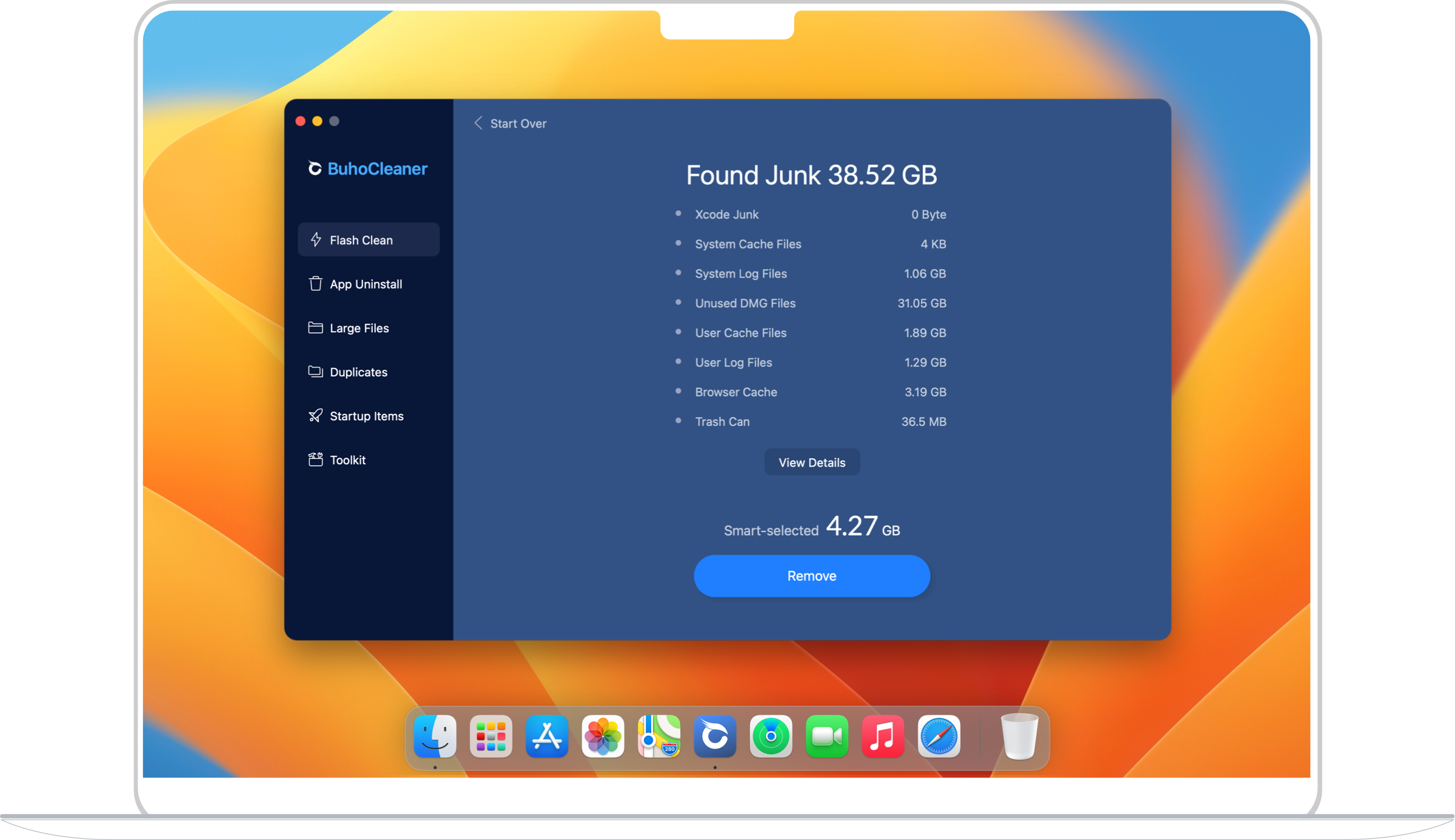Minimize the BuhoCleaner window
The width and height of the screenshot is (1455, 840).
[317, 121]
